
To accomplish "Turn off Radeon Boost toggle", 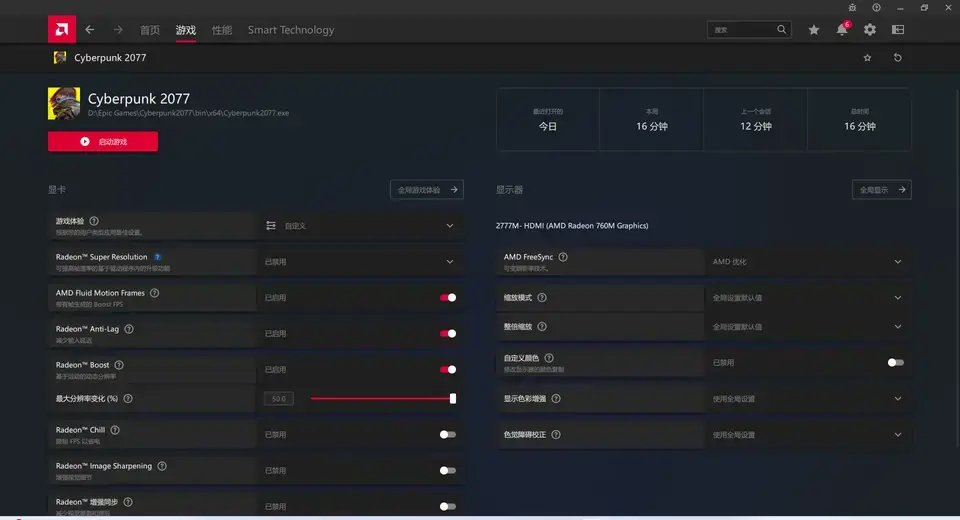I will (x=448, y=369).
